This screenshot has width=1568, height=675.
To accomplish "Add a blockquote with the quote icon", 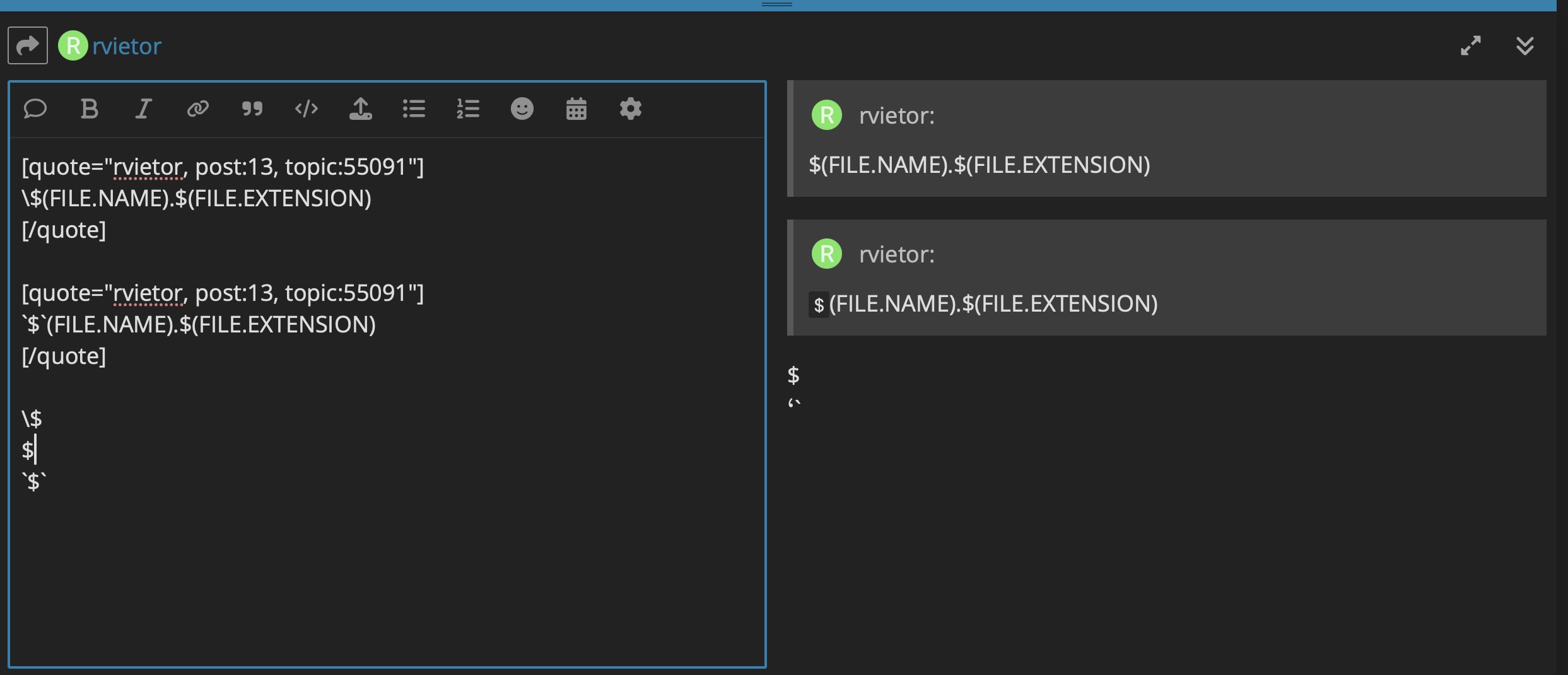I will (x=252, y=109).
